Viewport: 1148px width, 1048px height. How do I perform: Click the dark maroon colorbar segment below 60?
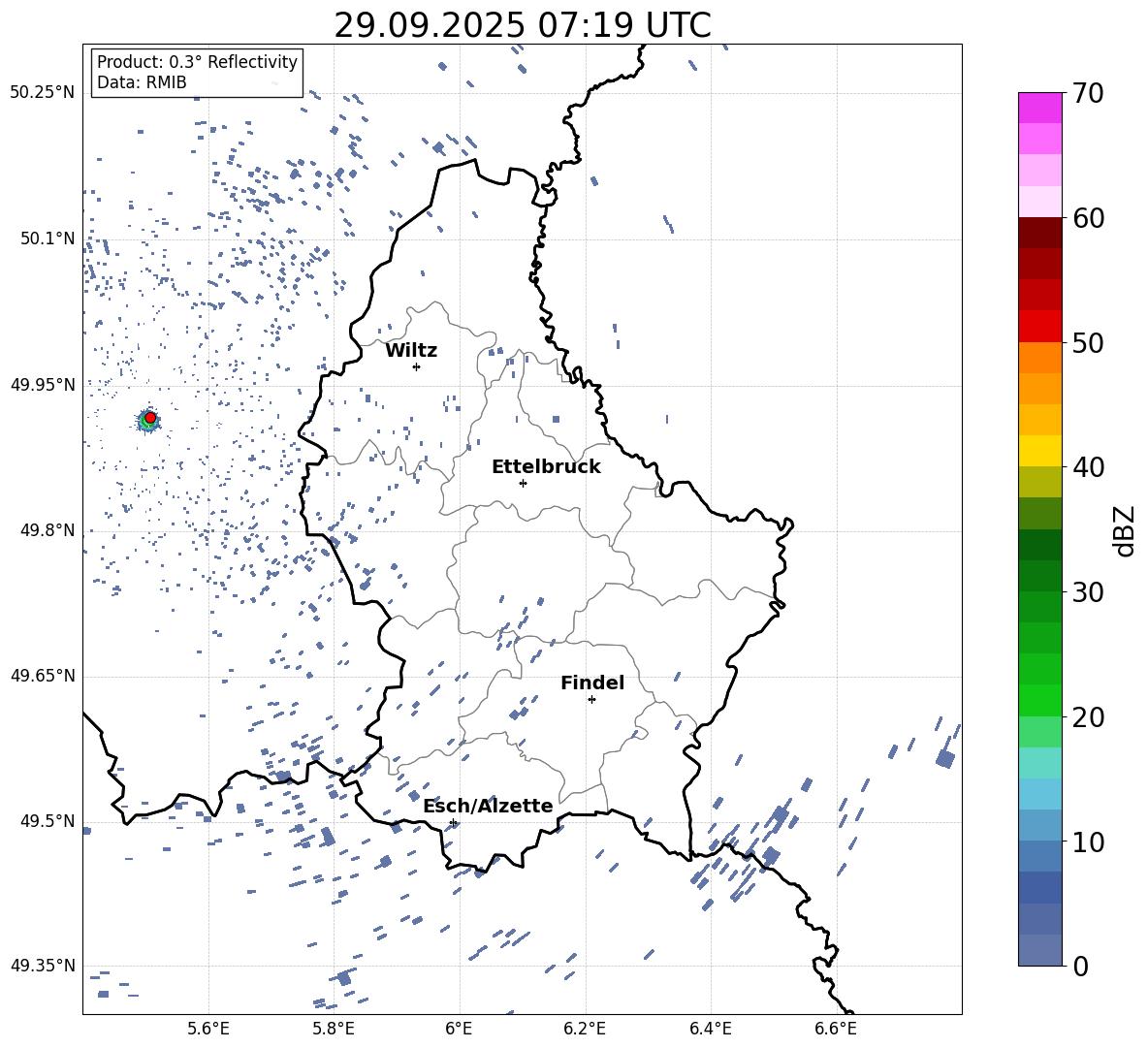[x=1039, y=233]
